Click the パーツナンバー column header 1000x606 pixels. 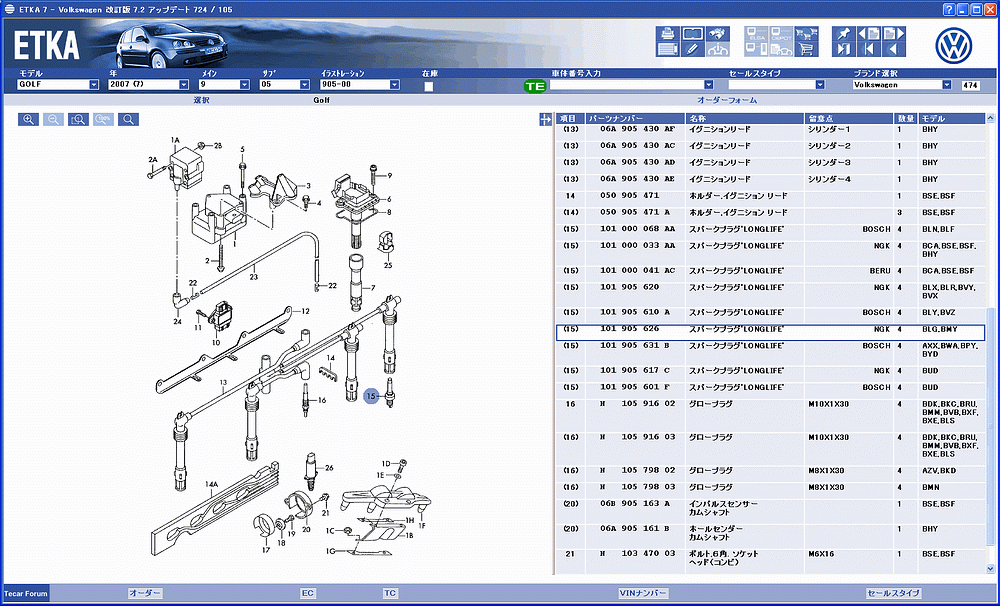tap(635, 119)
